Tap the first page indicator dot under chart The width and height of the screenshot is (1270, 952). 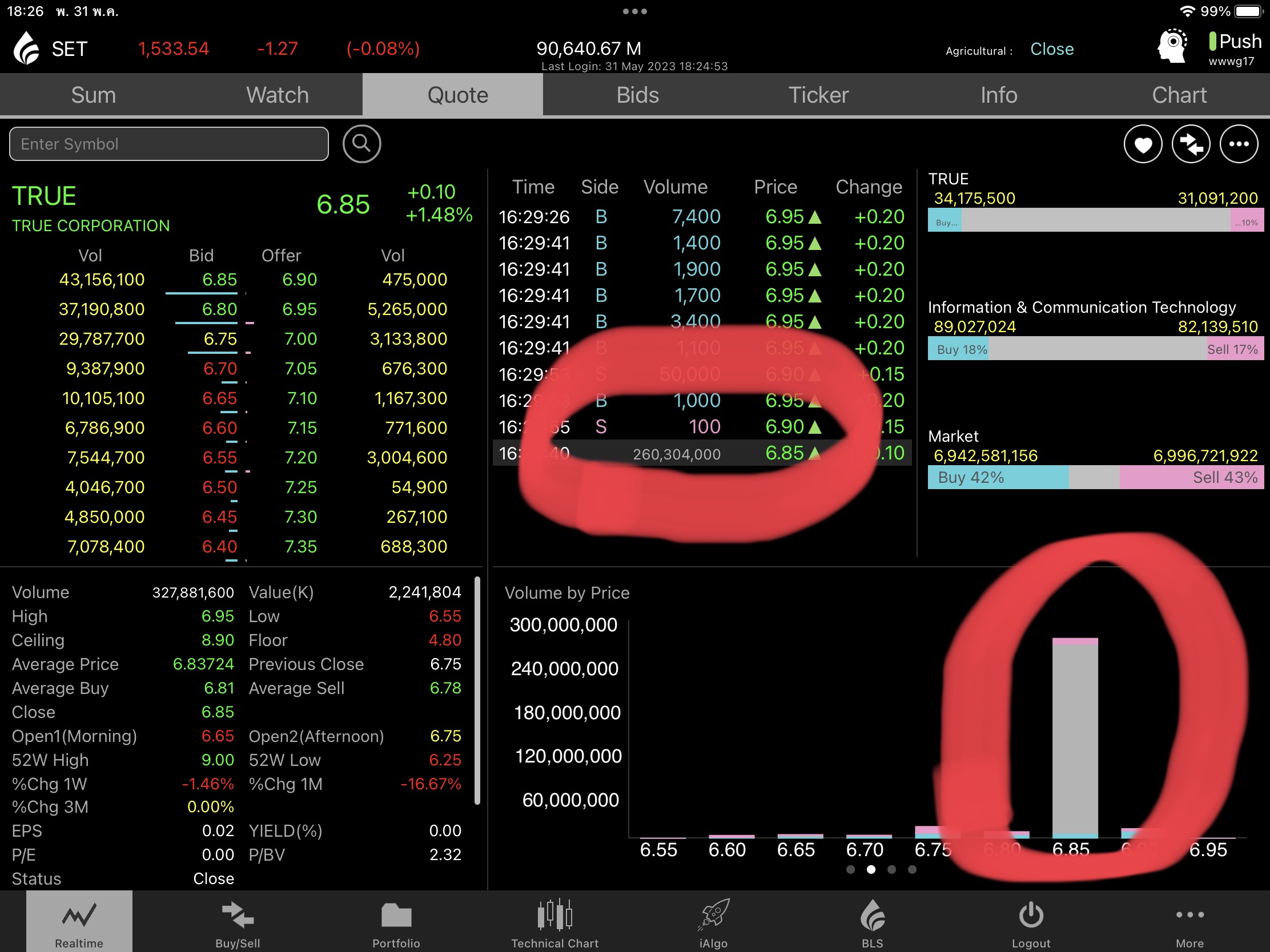pos(850,869)
